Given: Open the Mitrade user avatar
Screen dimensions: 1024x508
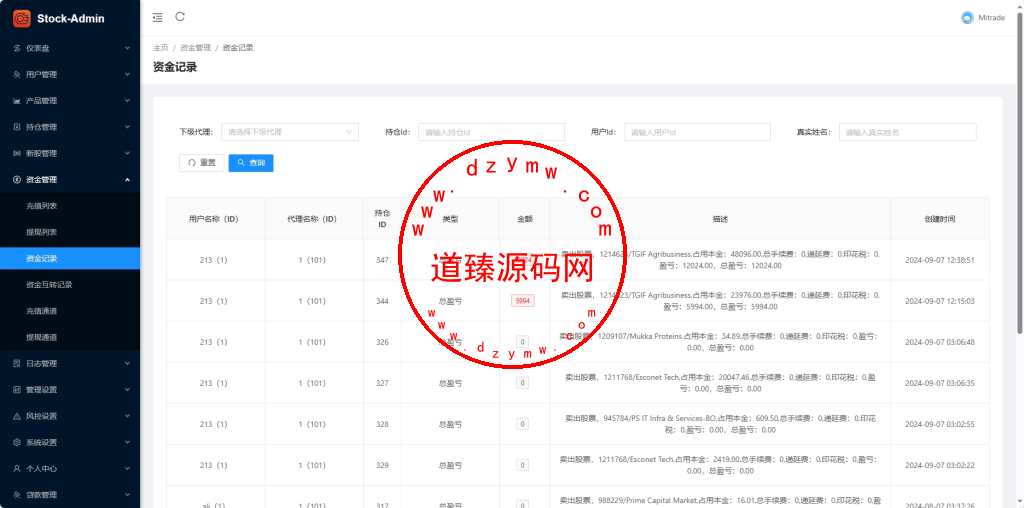Looking at the screenshot, I should point(967,18).
